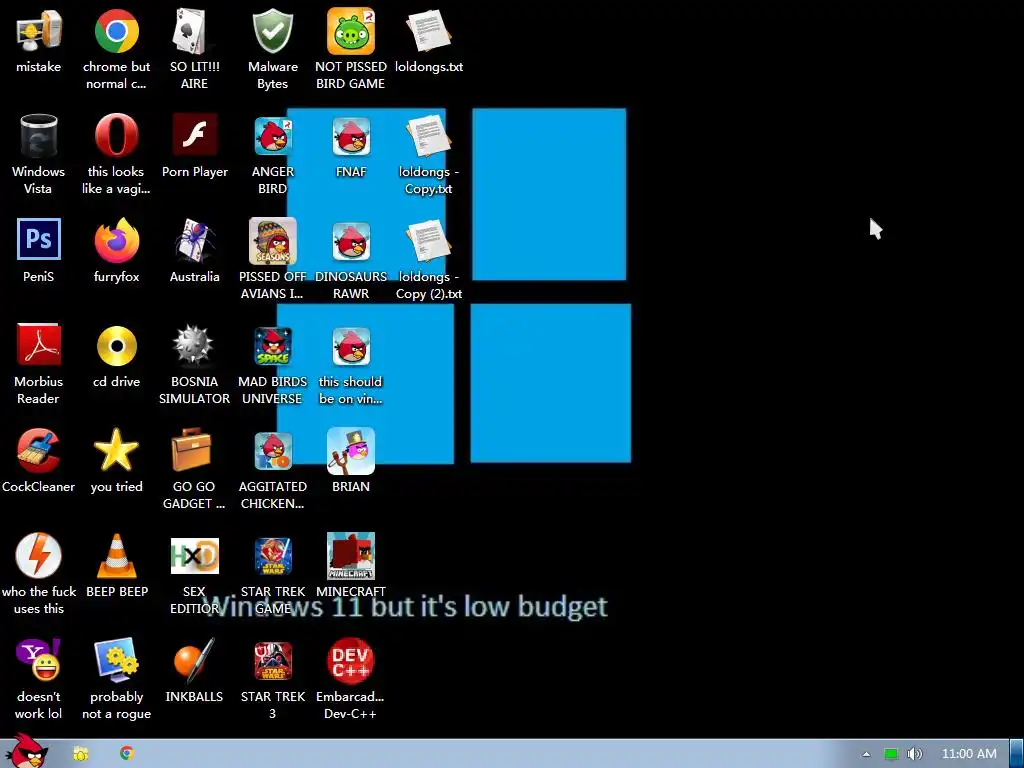Viewport: 1024px width, 768px height.
Task: Select the loldongs.txt file
Action: (x=428, y=31)
